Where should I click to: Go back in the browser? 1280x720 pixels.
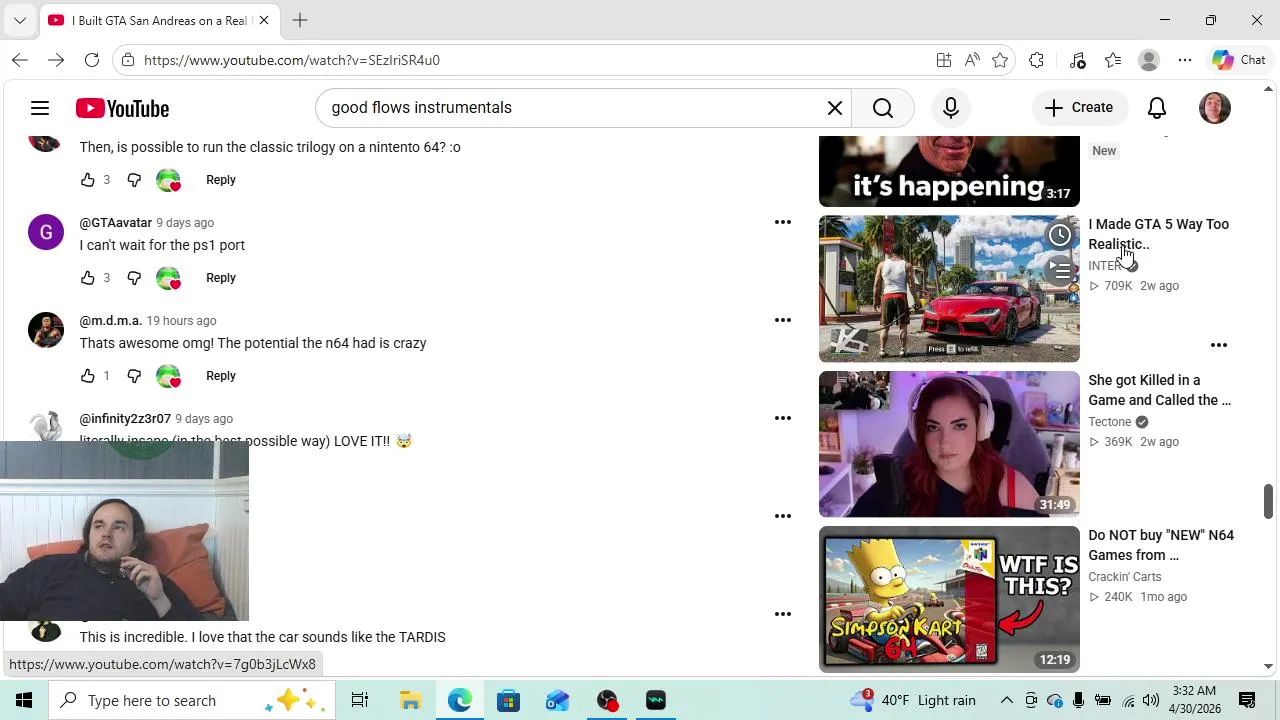coord(20,60)
